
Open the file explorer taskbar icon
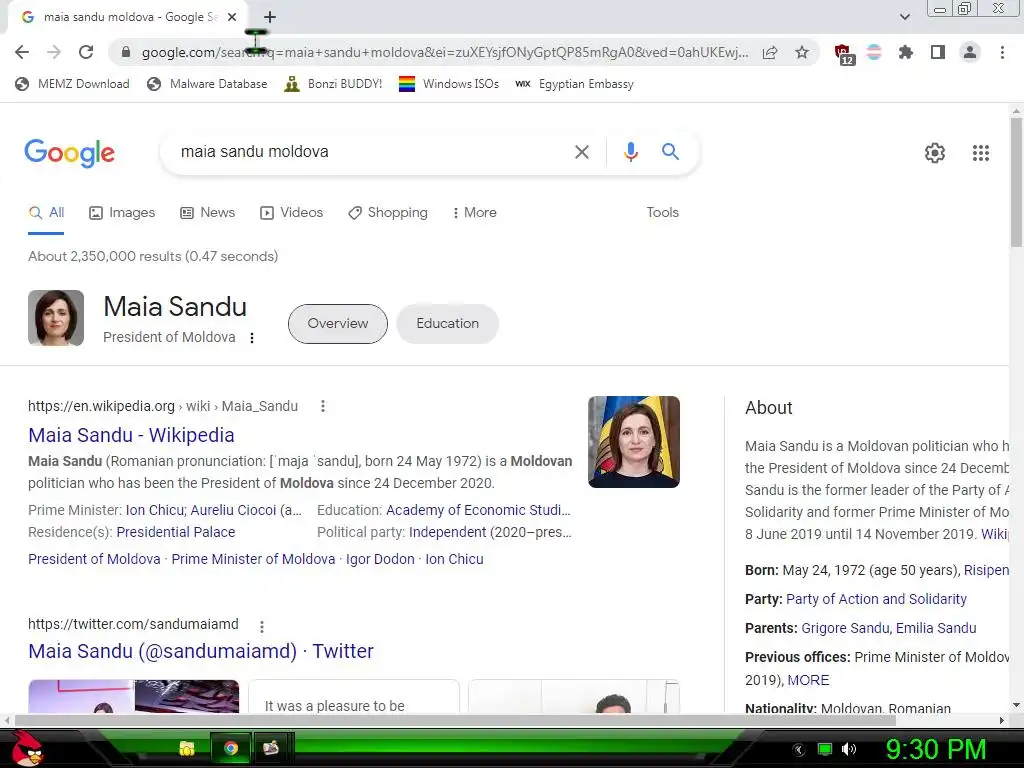coord(187,748)
